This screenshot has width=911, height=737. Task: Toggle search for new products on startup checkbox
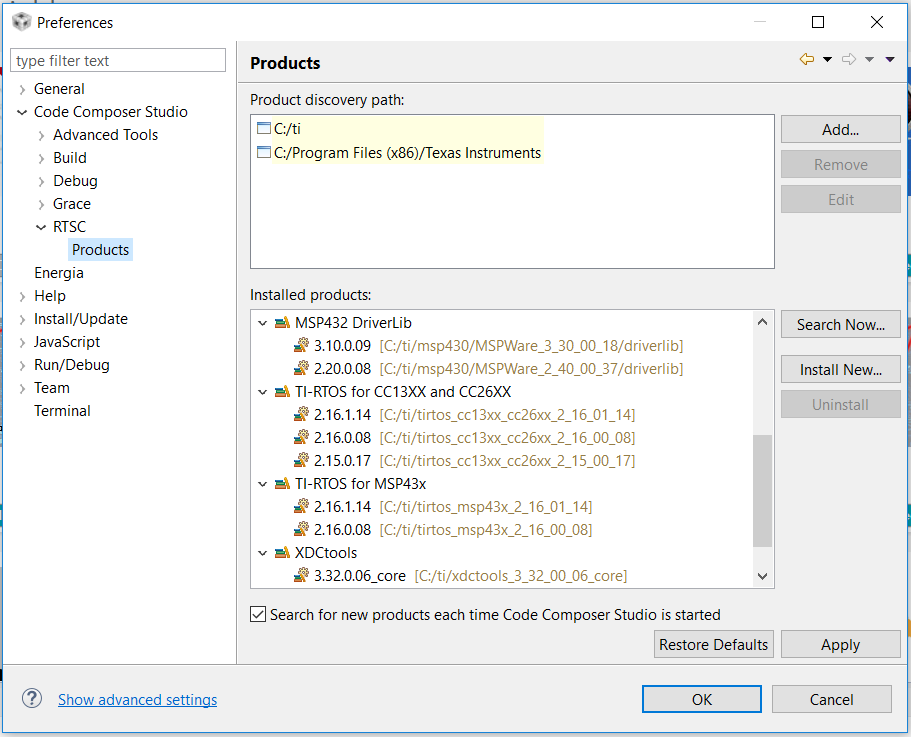(258, 614)
